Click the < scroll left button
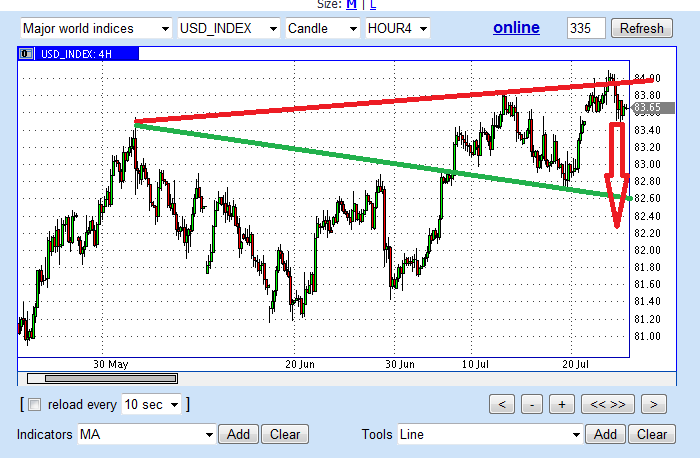Screen dimensions: 700x463 (x=502, y=405)
